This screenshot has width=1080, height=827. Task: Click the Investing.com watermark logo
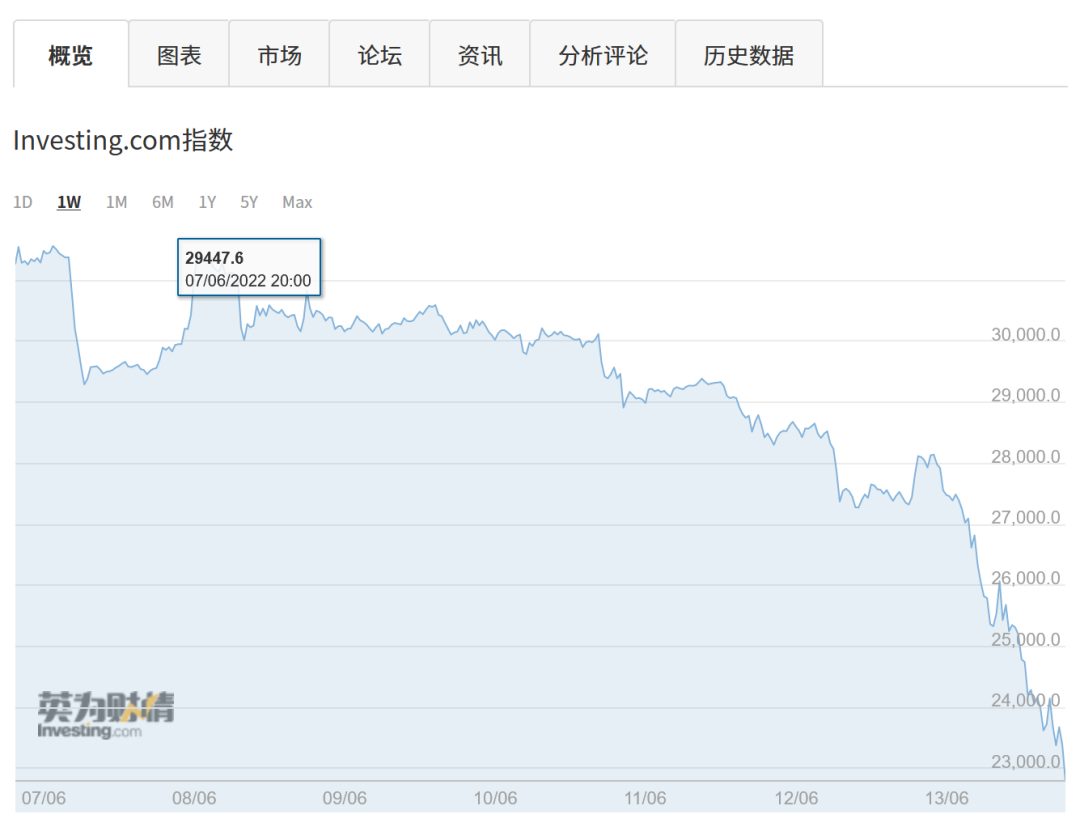105,715
